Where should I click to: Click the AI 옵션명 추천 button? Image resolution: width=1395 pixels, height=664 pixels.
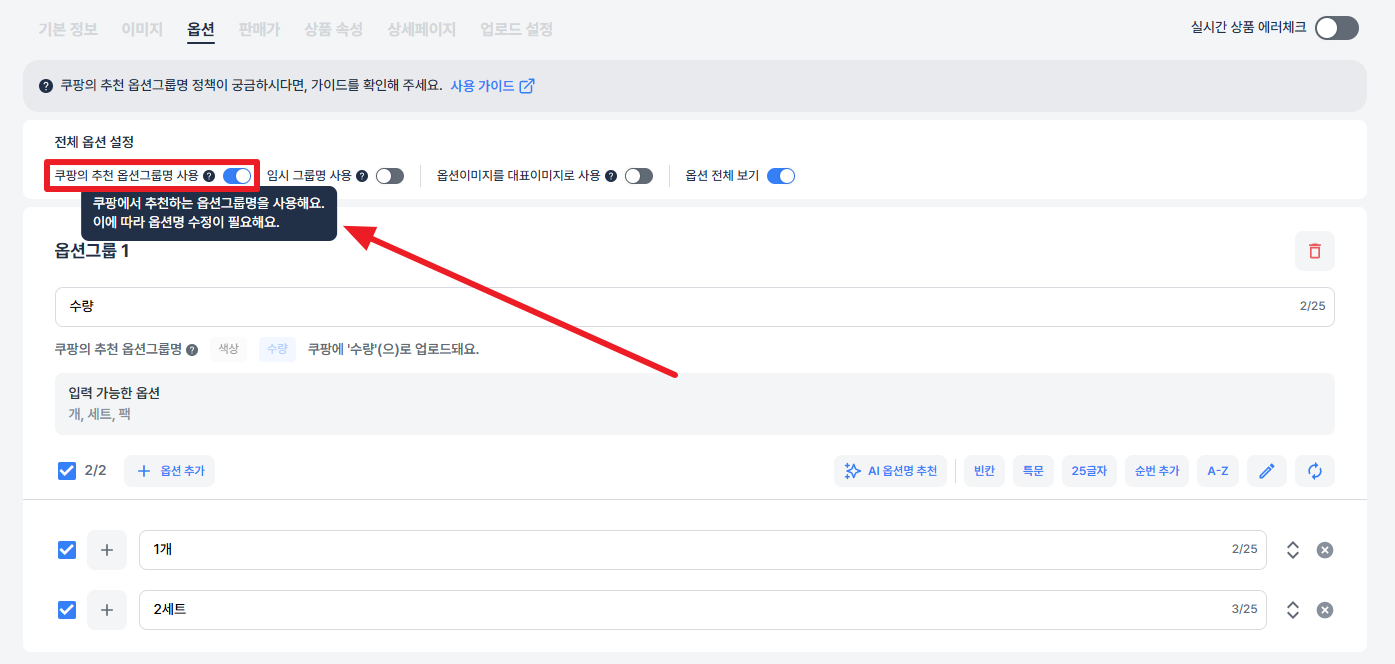coord(890,471)
